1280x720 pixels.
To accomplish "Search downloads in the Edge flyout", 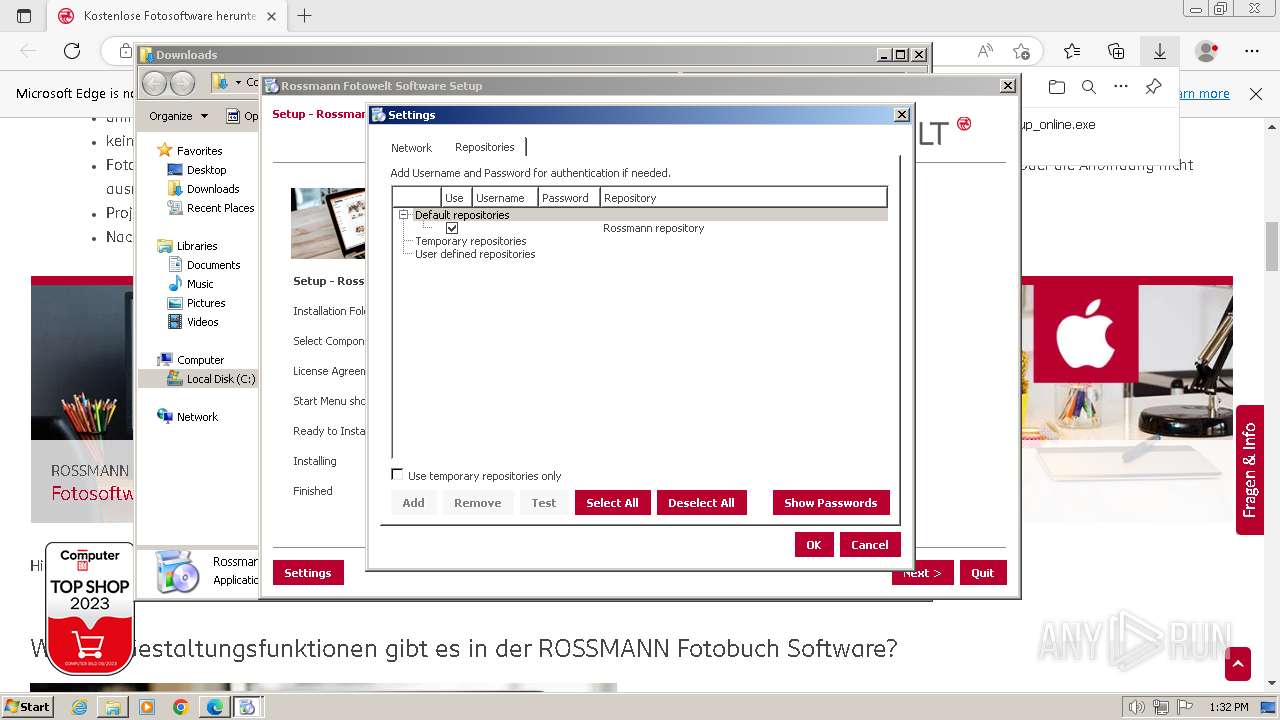I will (x=1089, y=87).
